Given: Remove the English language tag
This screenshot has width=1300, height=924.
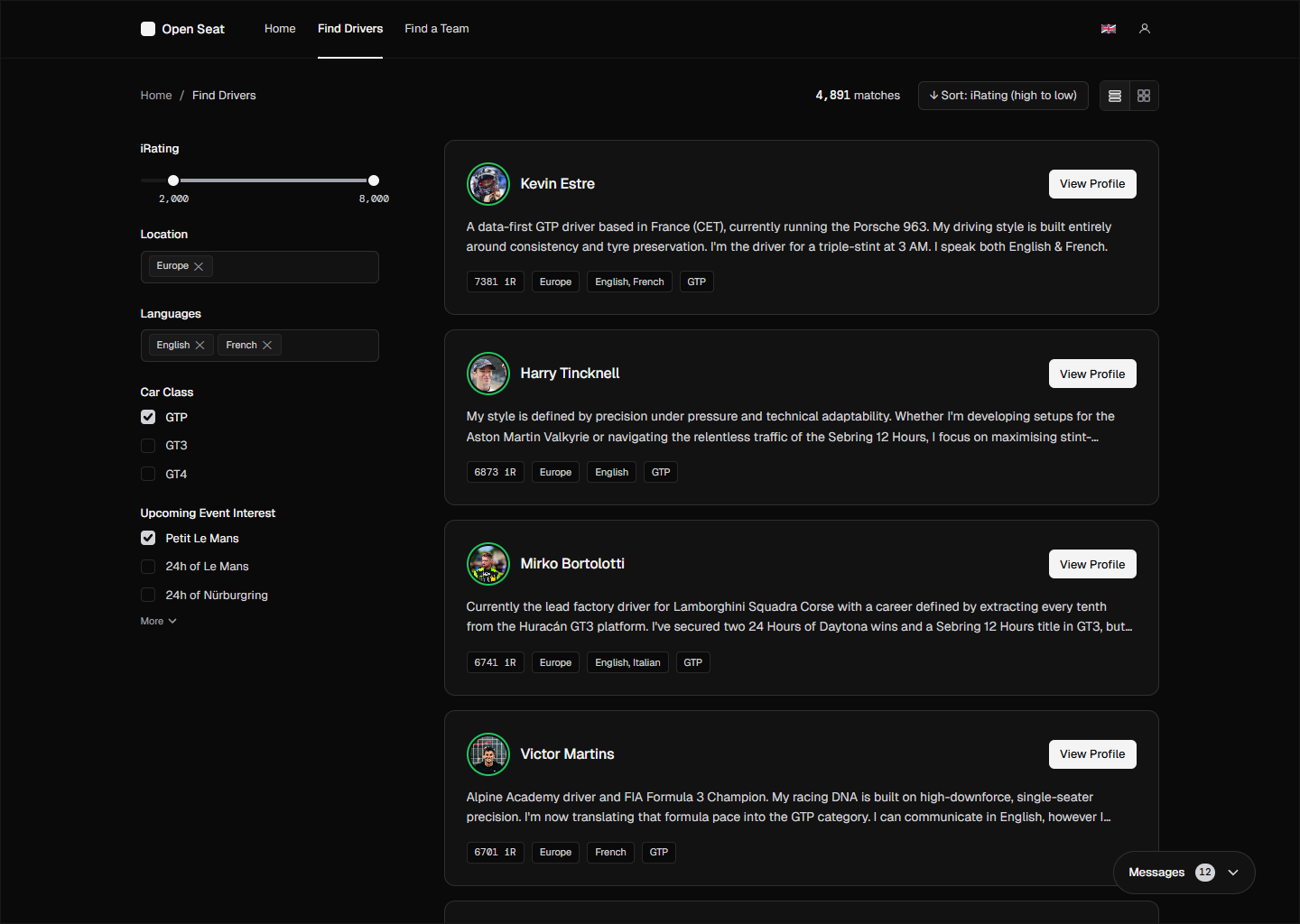Looking at the screenshot, I should pos(200,346).
